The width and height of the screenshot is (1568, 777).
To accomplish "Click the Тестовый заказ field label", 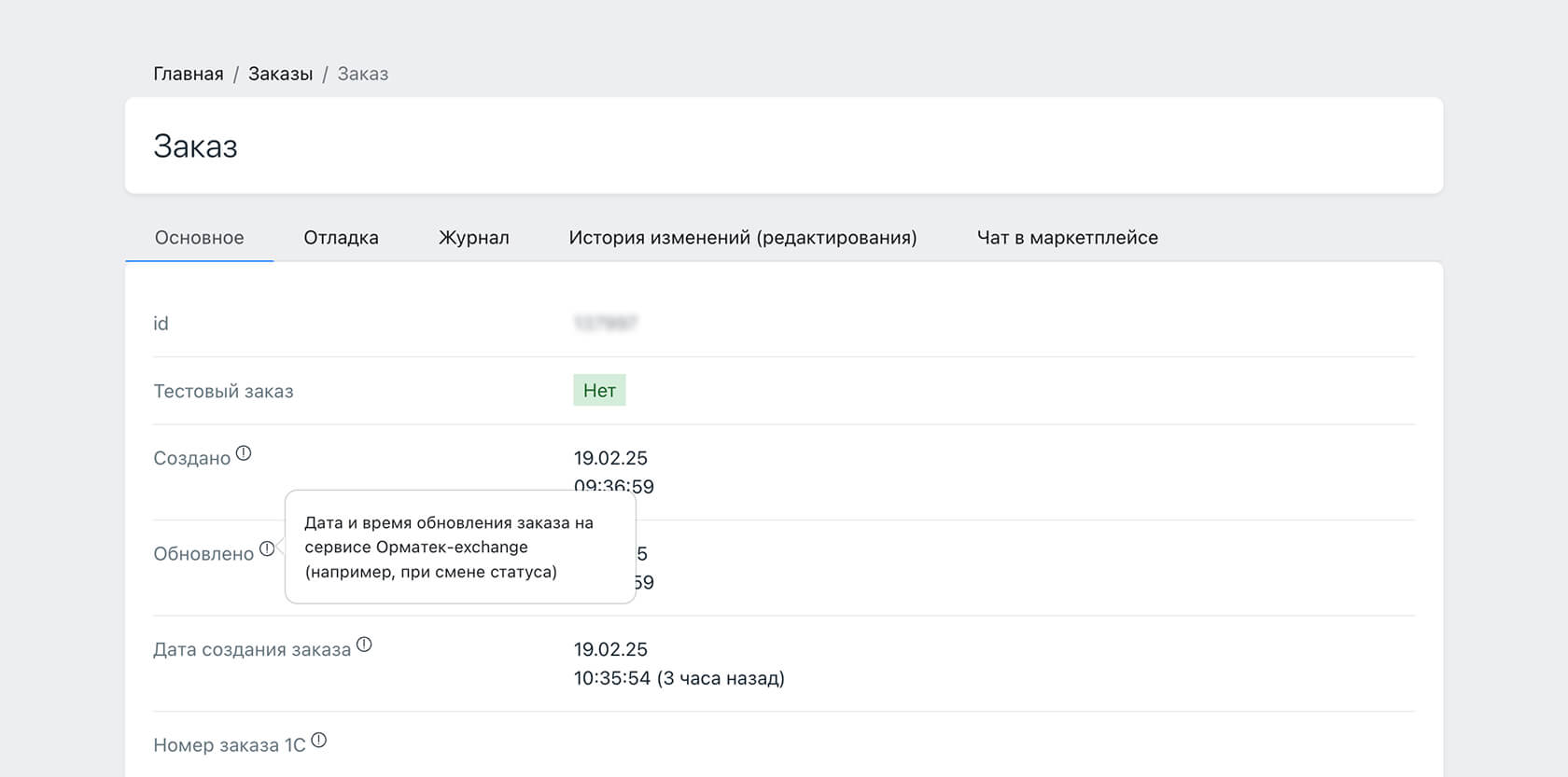I will point(223,392).
